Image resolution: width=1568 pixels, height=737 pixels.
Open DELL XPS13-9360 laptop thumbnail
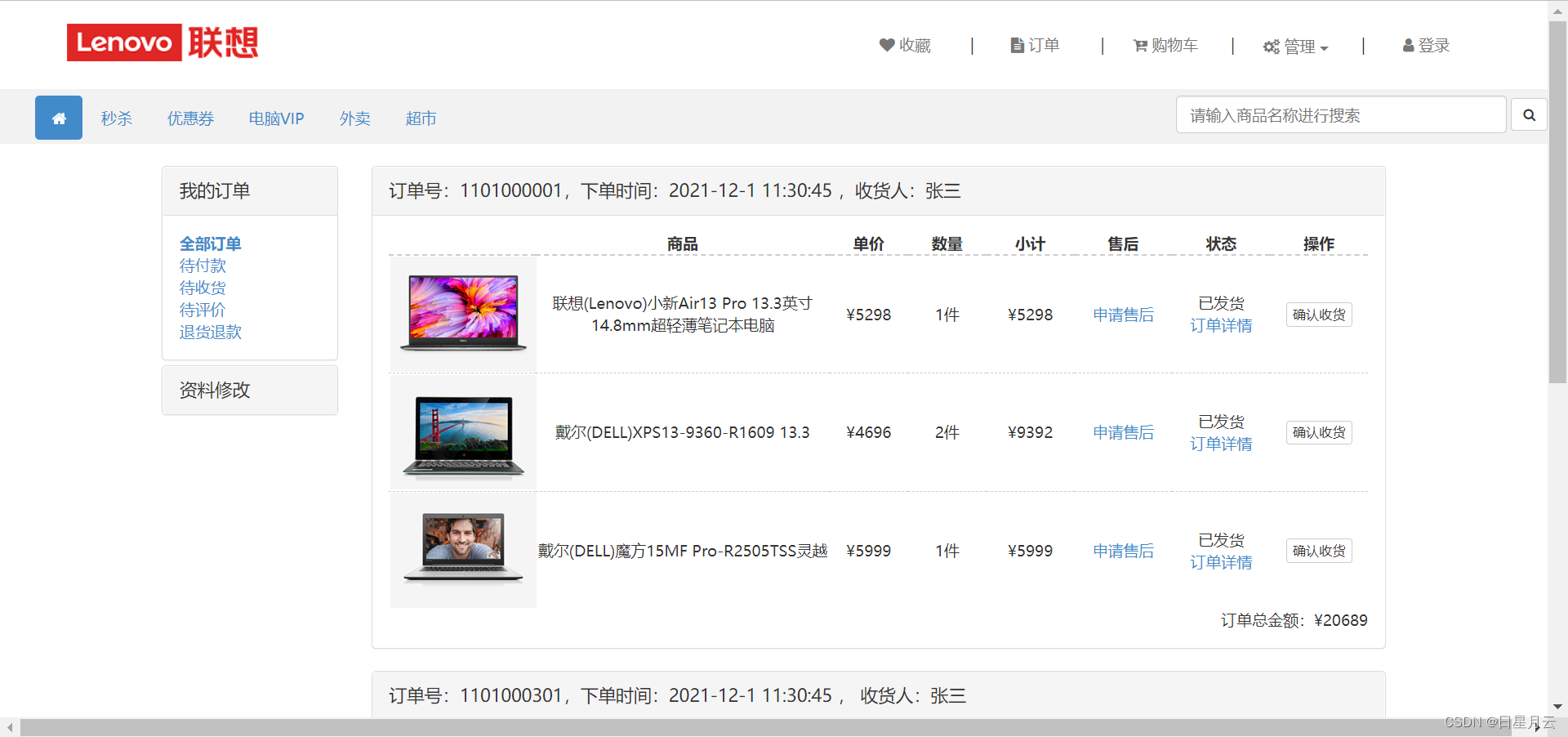click(463, 433)
